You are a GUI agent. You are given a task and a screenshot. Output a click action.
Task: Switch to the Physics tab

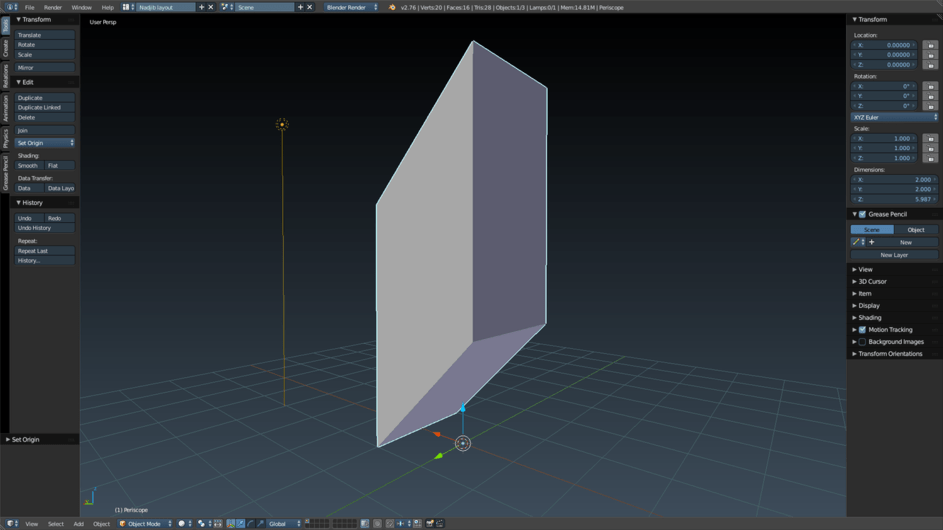5,138
